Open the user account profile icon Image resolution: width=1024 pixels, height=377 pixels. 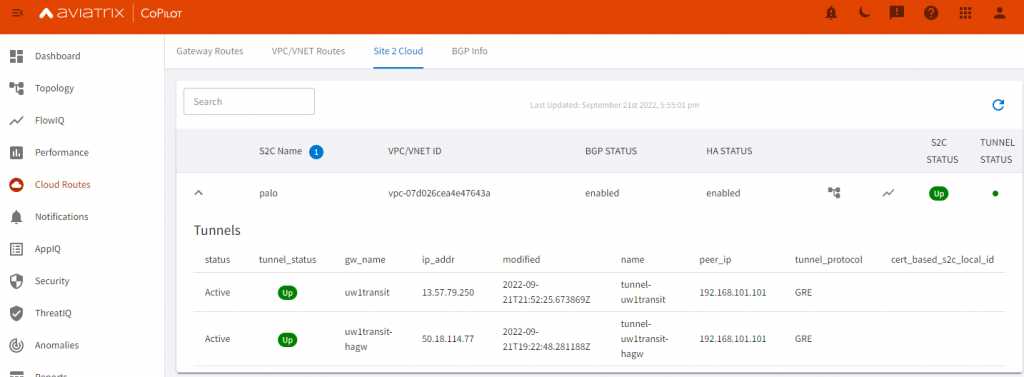tap(999, 13)
